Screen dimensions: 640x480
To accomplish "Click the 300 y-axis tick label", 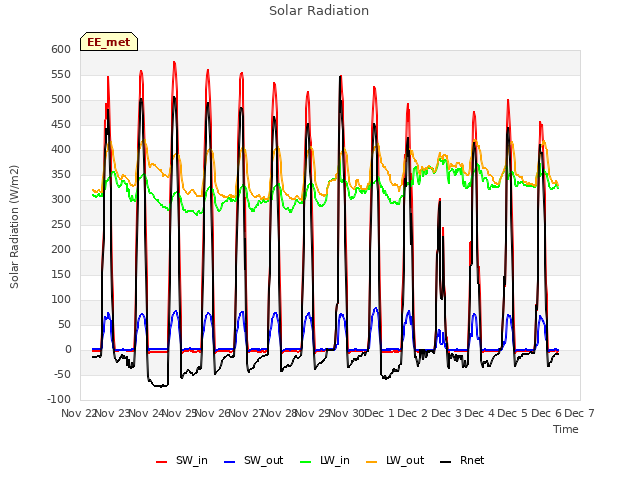I will [61, 200].
